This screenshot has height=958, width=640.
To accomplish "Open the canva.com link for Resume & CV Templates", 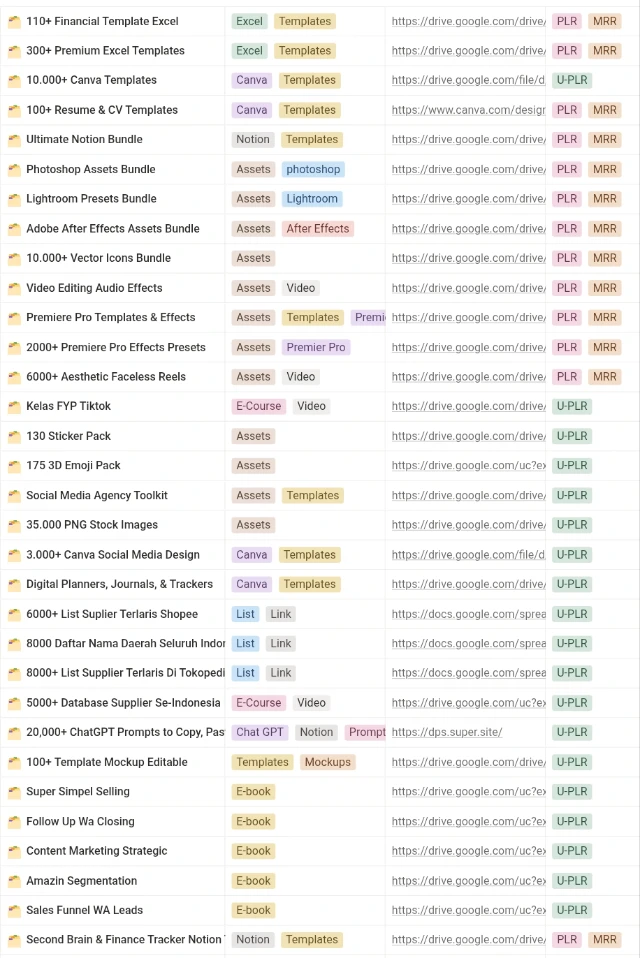I will [468, 110].
